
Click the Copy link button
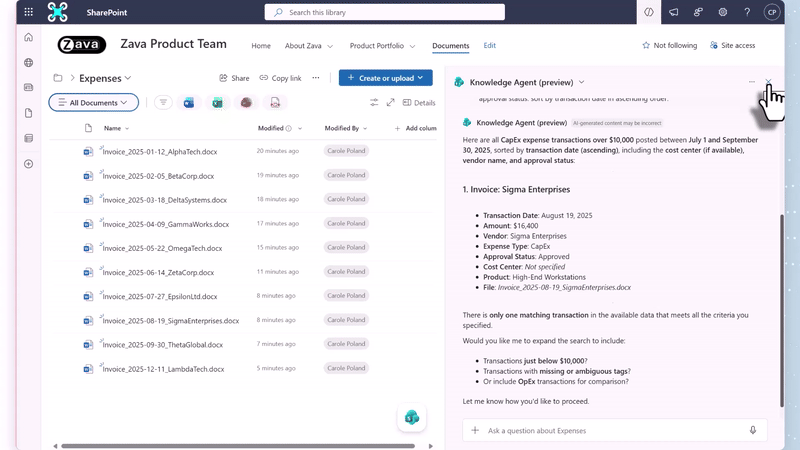[x=280, y=78]
